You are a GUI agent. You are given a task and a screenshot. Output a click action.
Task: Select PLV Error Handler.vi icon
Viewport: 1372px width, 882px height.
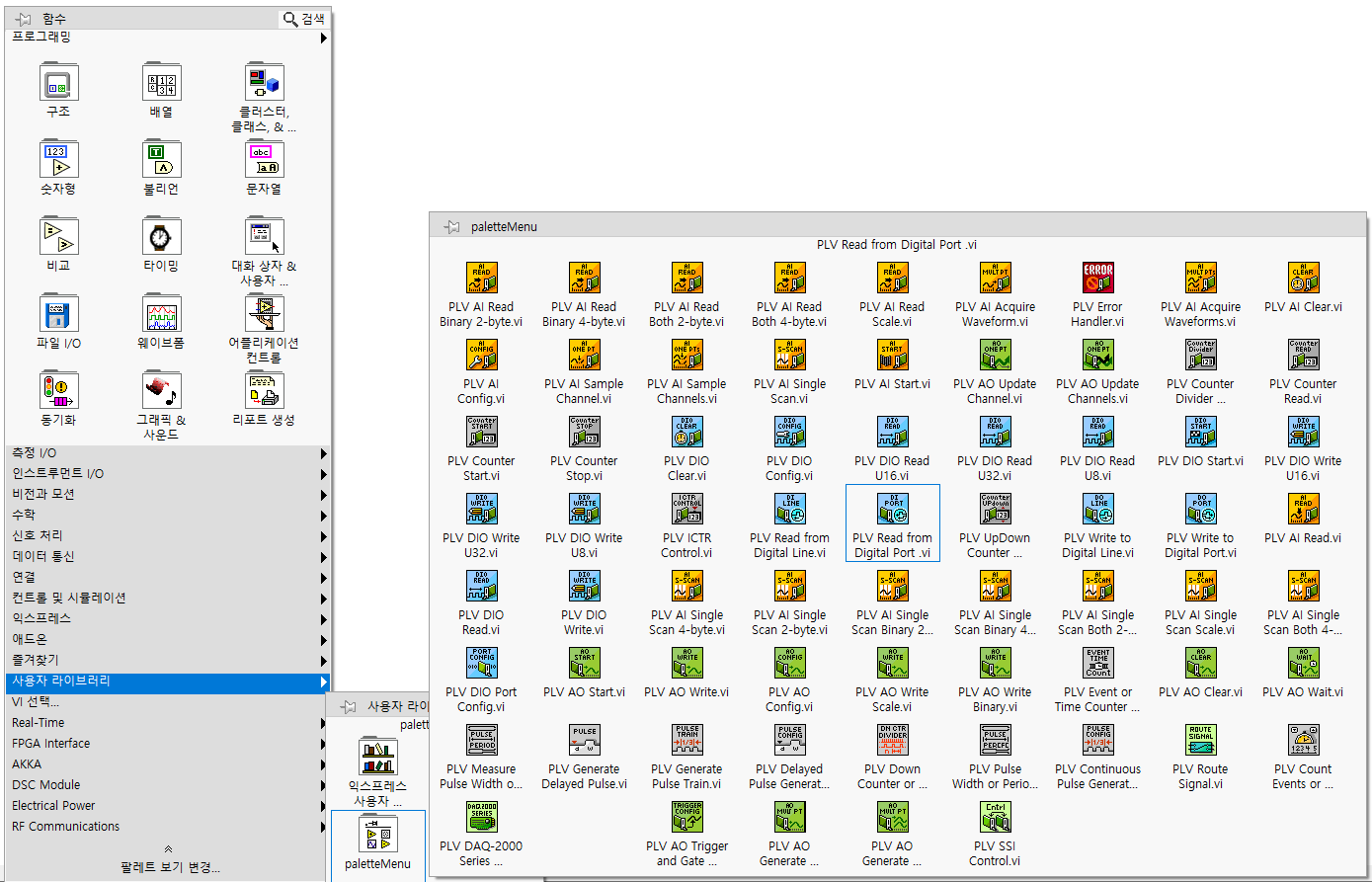1097,278
